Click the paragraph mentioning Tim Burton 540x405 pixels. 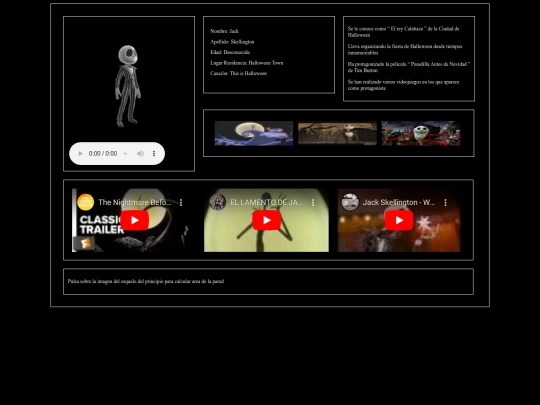[409, 67]
